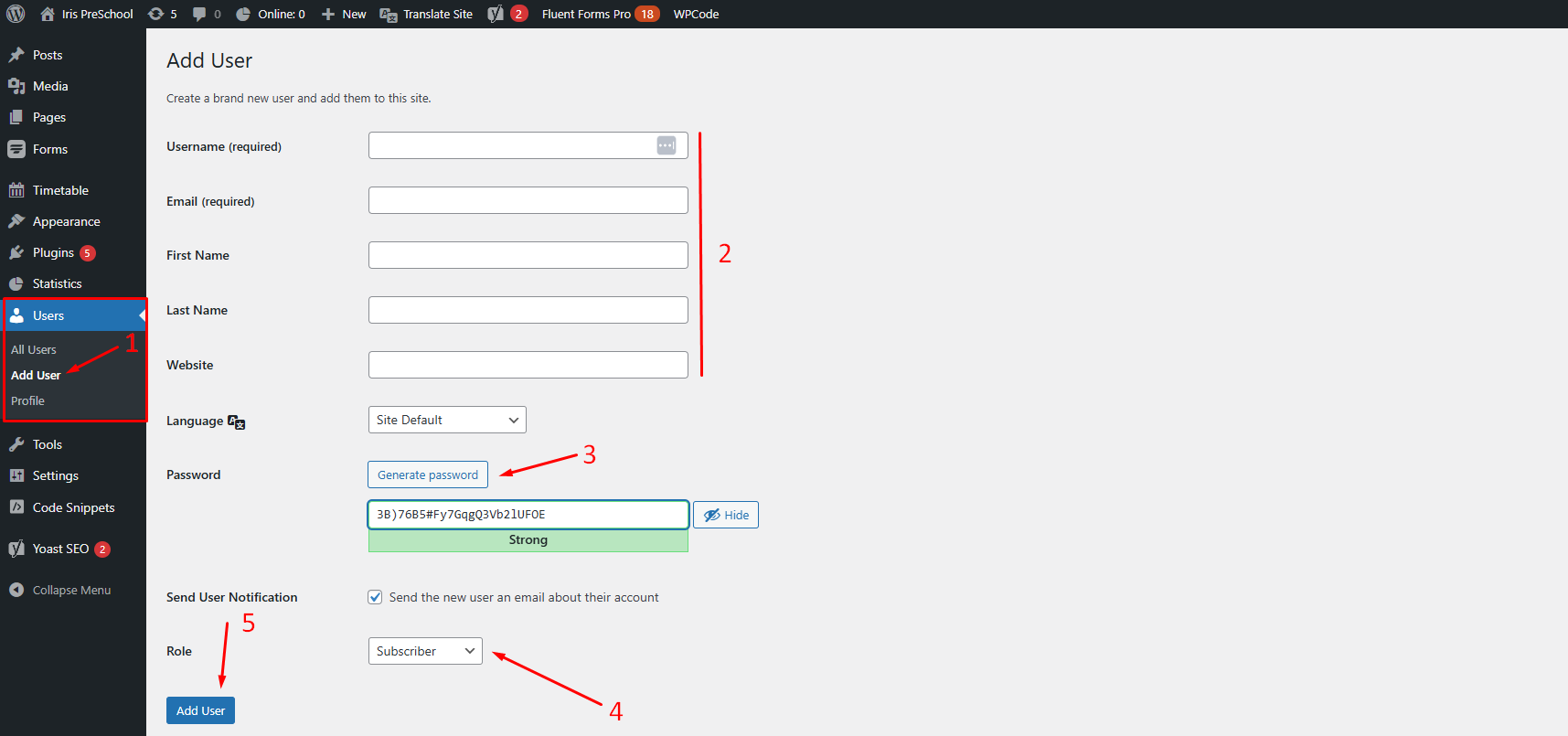Focus the Email required input field

click(528, 200)
